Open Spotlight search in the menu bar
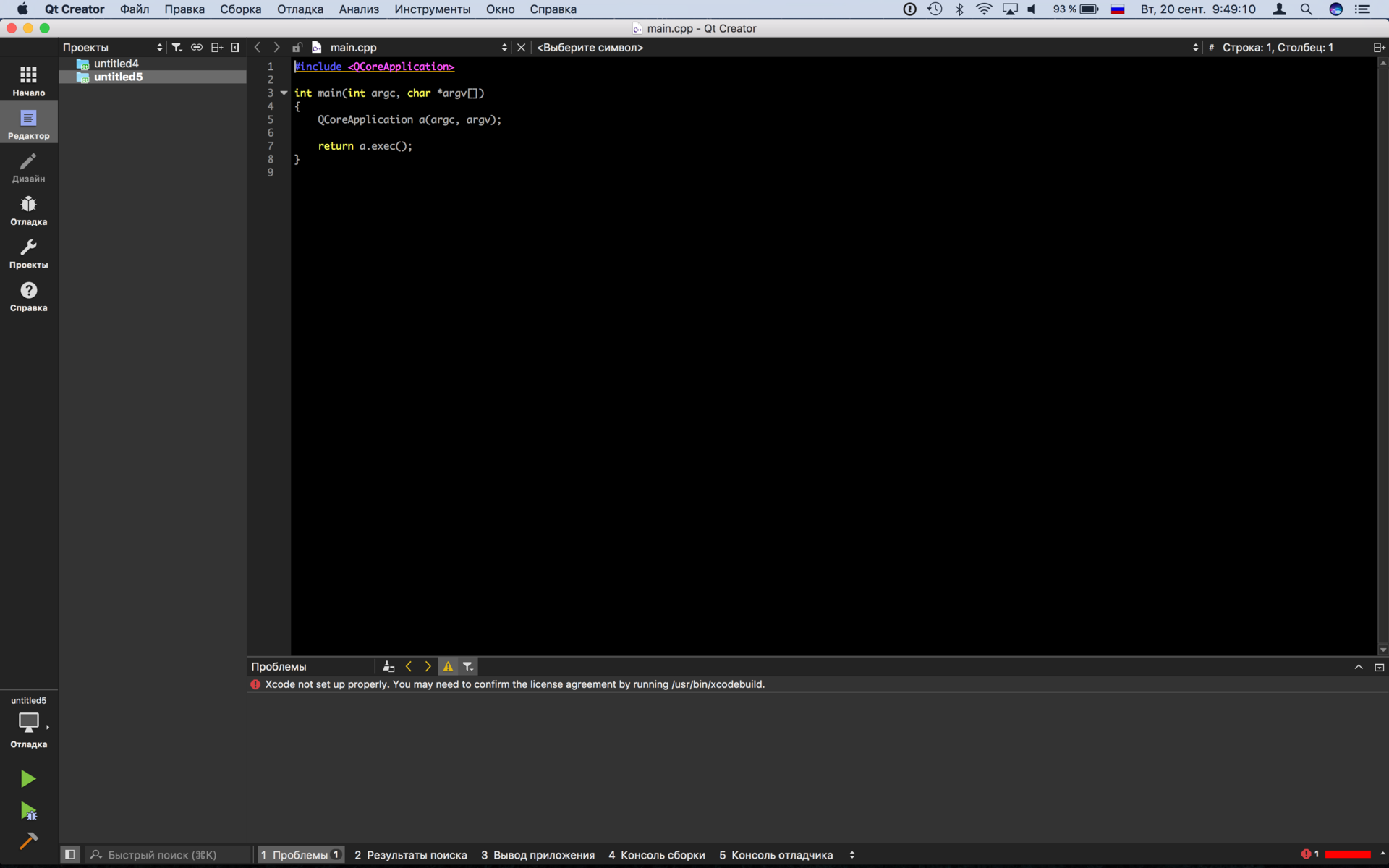Screen dimensions: 1389x868 (1306, 9)
